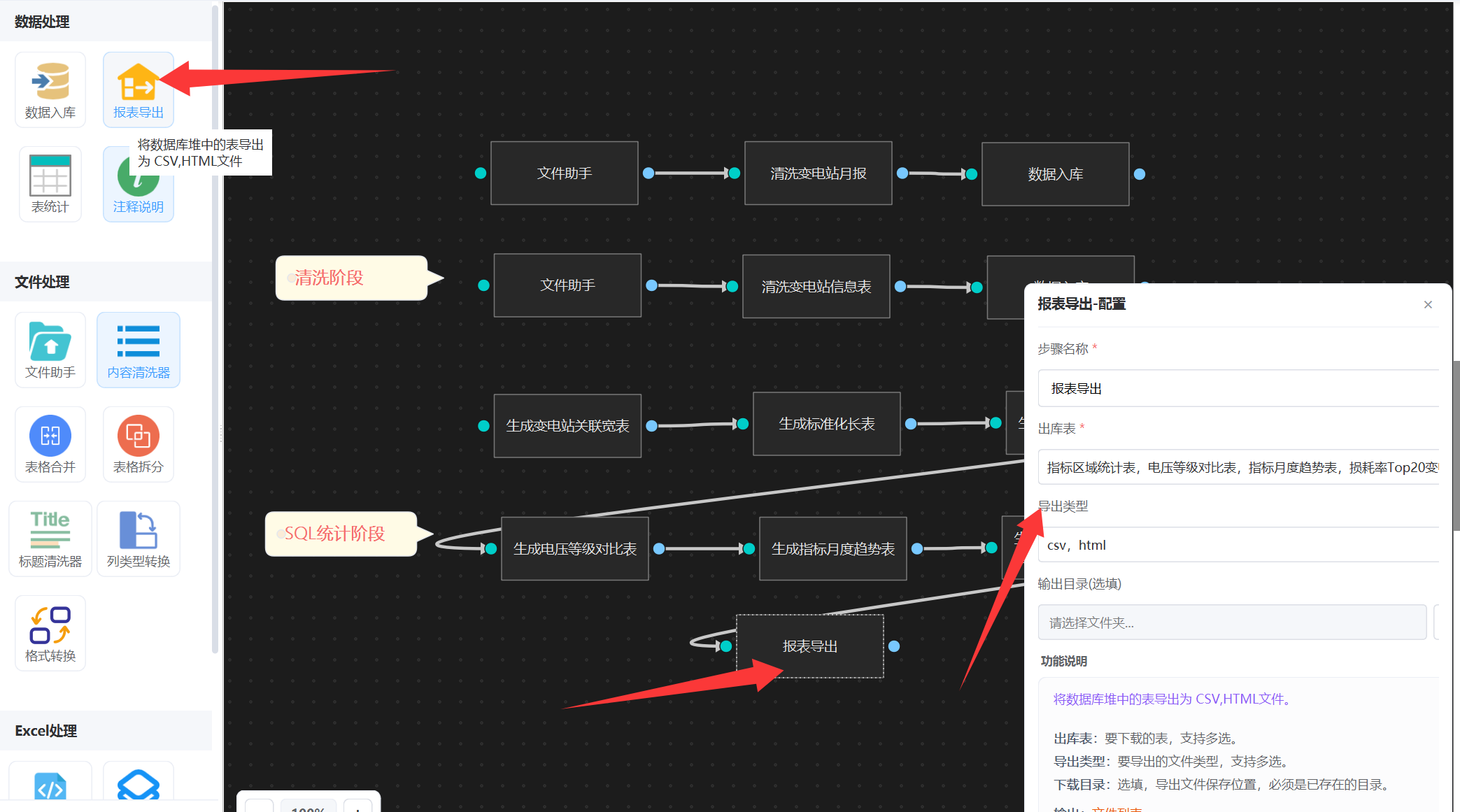Viewport: 1460px width, 812px height.
Task: Edit the 步骤名称 field containing 报表导出
Action: [1238, 388]
